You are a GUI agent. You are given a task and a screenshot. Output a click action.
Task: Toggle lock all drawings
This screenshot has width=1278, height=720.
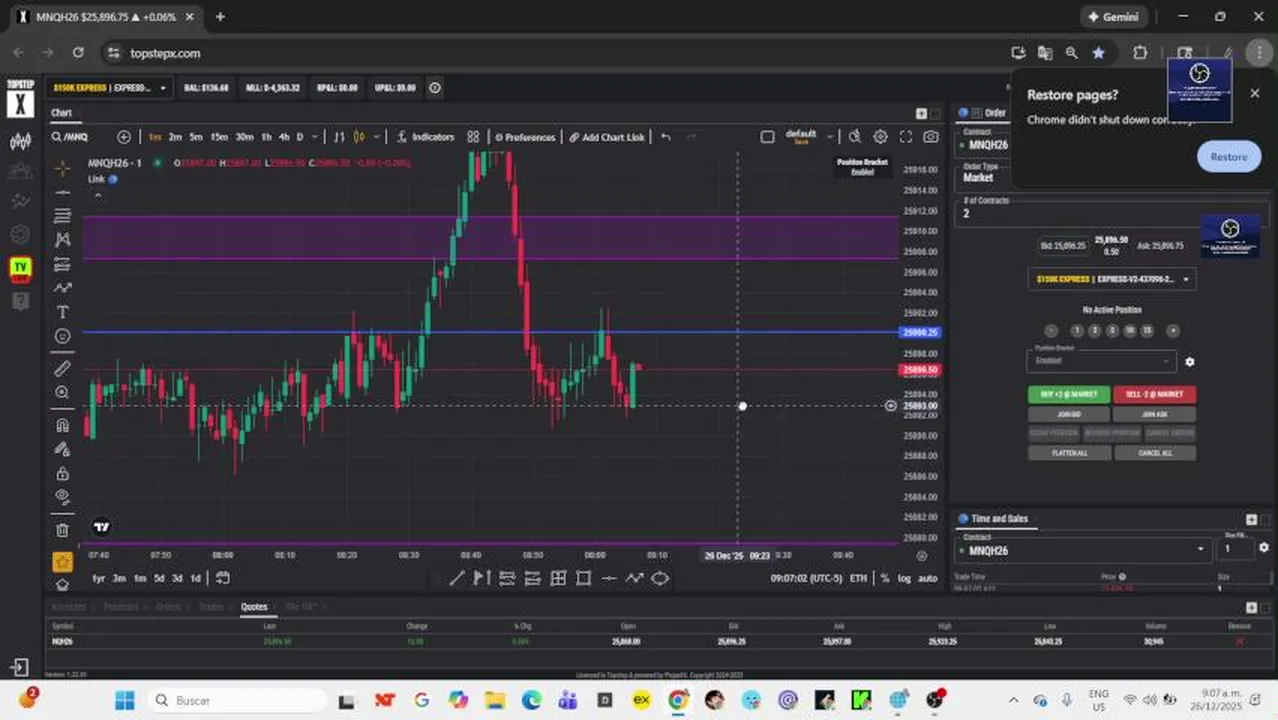[62, 473]
